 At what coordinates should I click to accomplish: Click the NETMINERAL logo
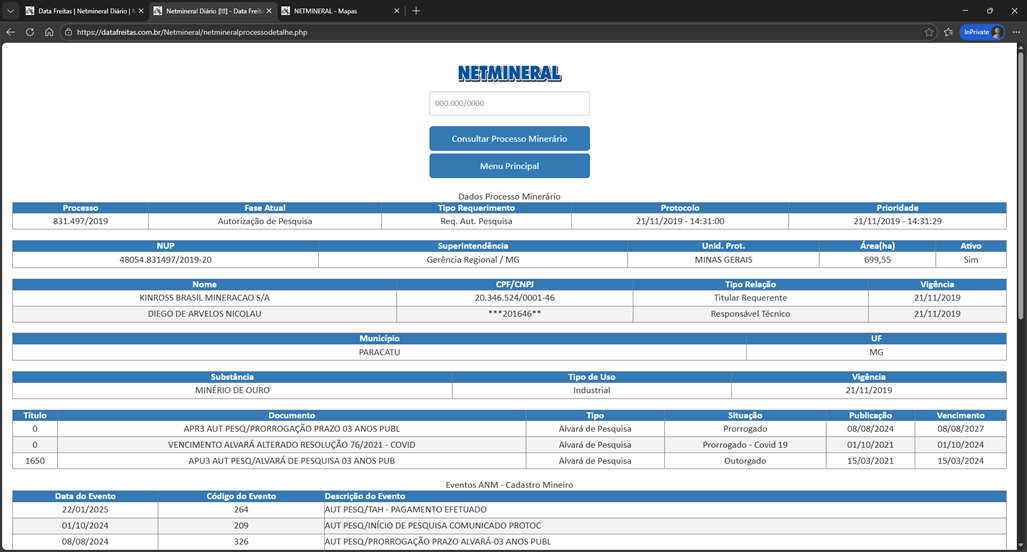(x=510, y=73)
